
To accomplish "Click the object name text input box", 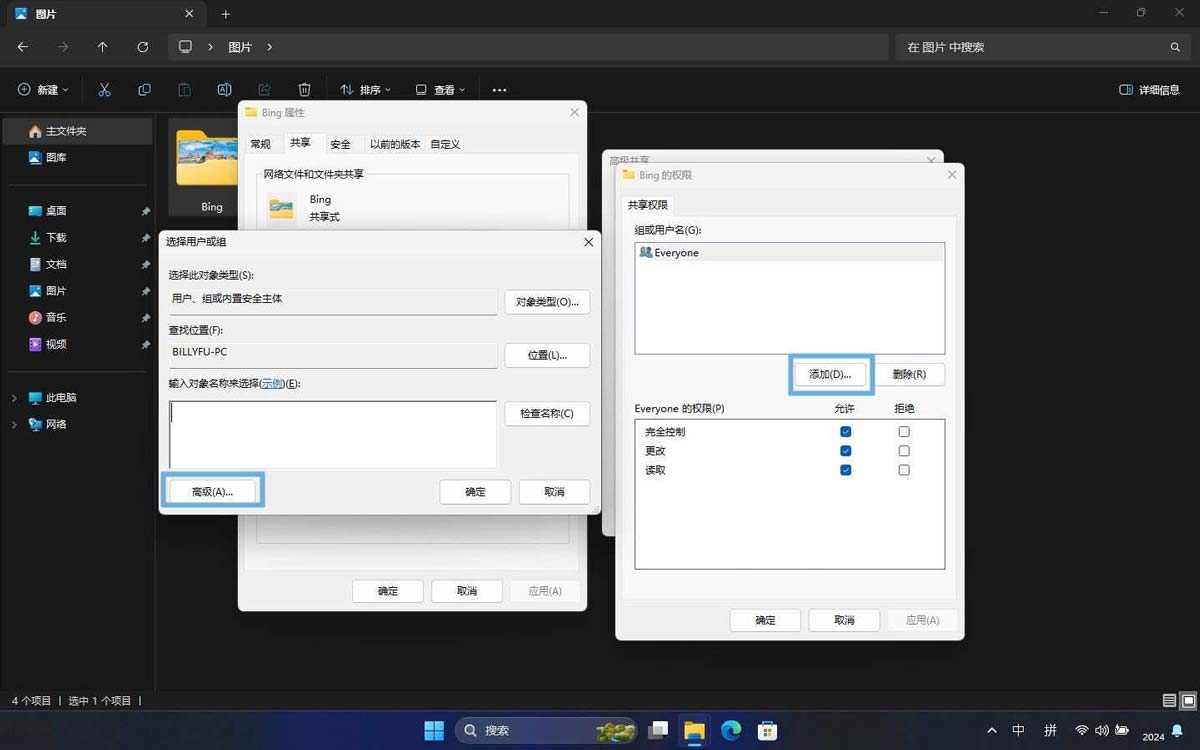I will [332, 434].
